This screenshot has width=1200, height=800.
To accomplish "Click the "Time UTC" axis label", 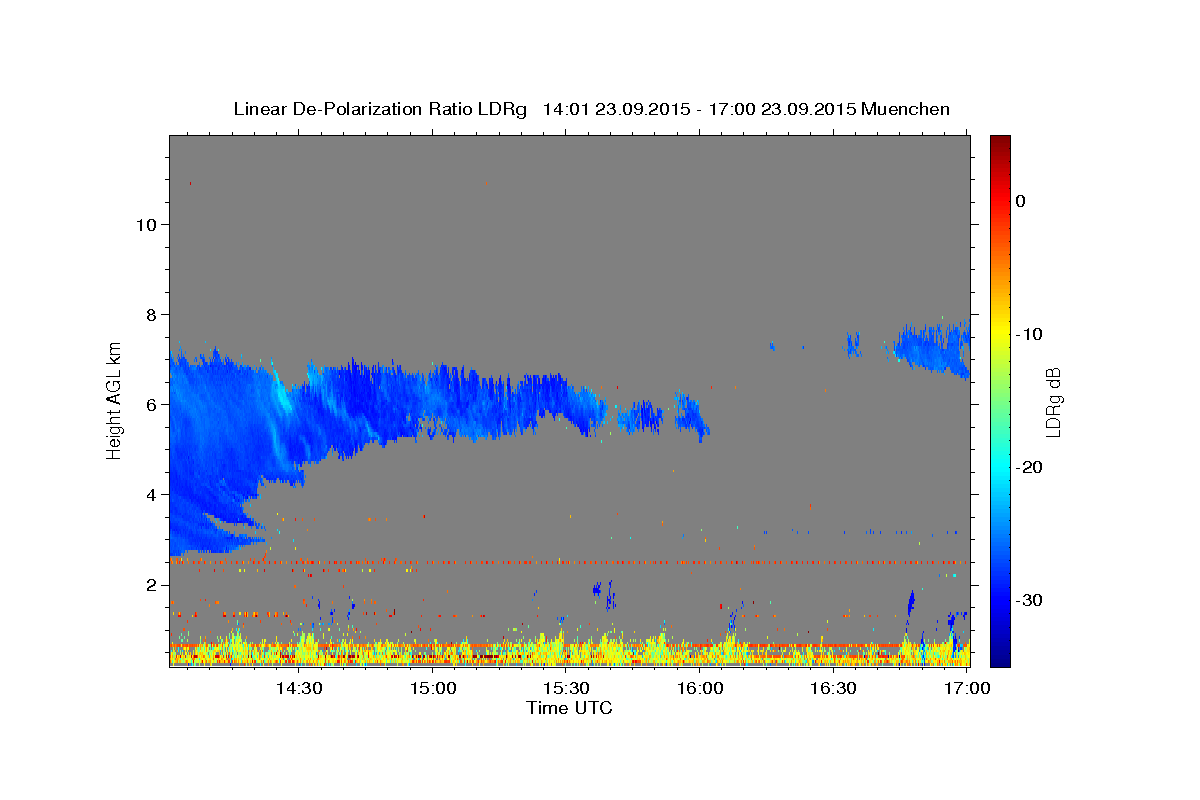I will point(569,708).
